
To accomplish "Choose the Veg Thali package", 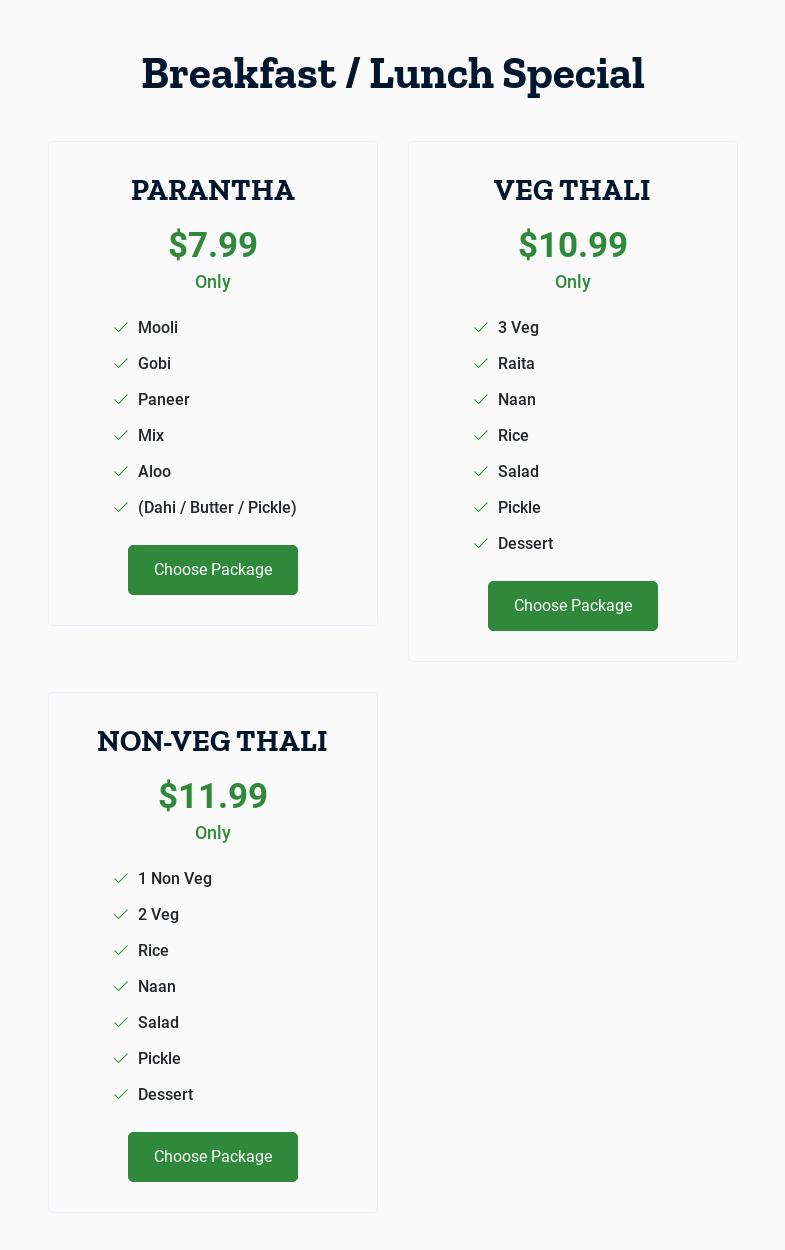I will point(573,606).
